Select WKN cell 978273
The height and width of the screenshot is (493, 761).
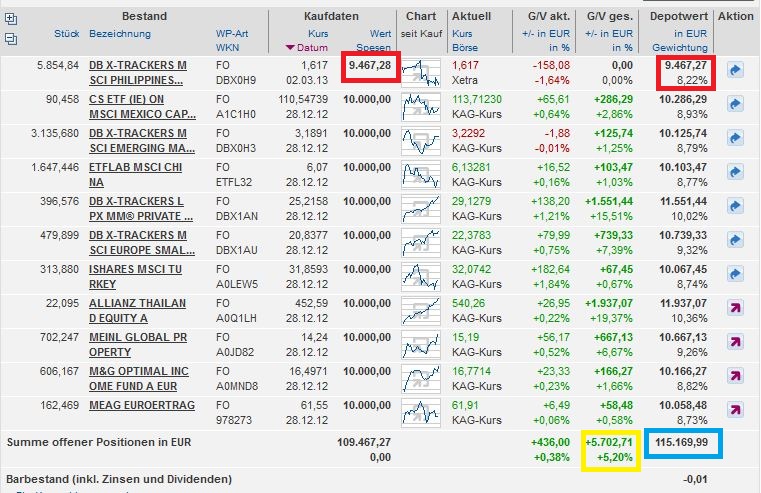tap(234, 420)
